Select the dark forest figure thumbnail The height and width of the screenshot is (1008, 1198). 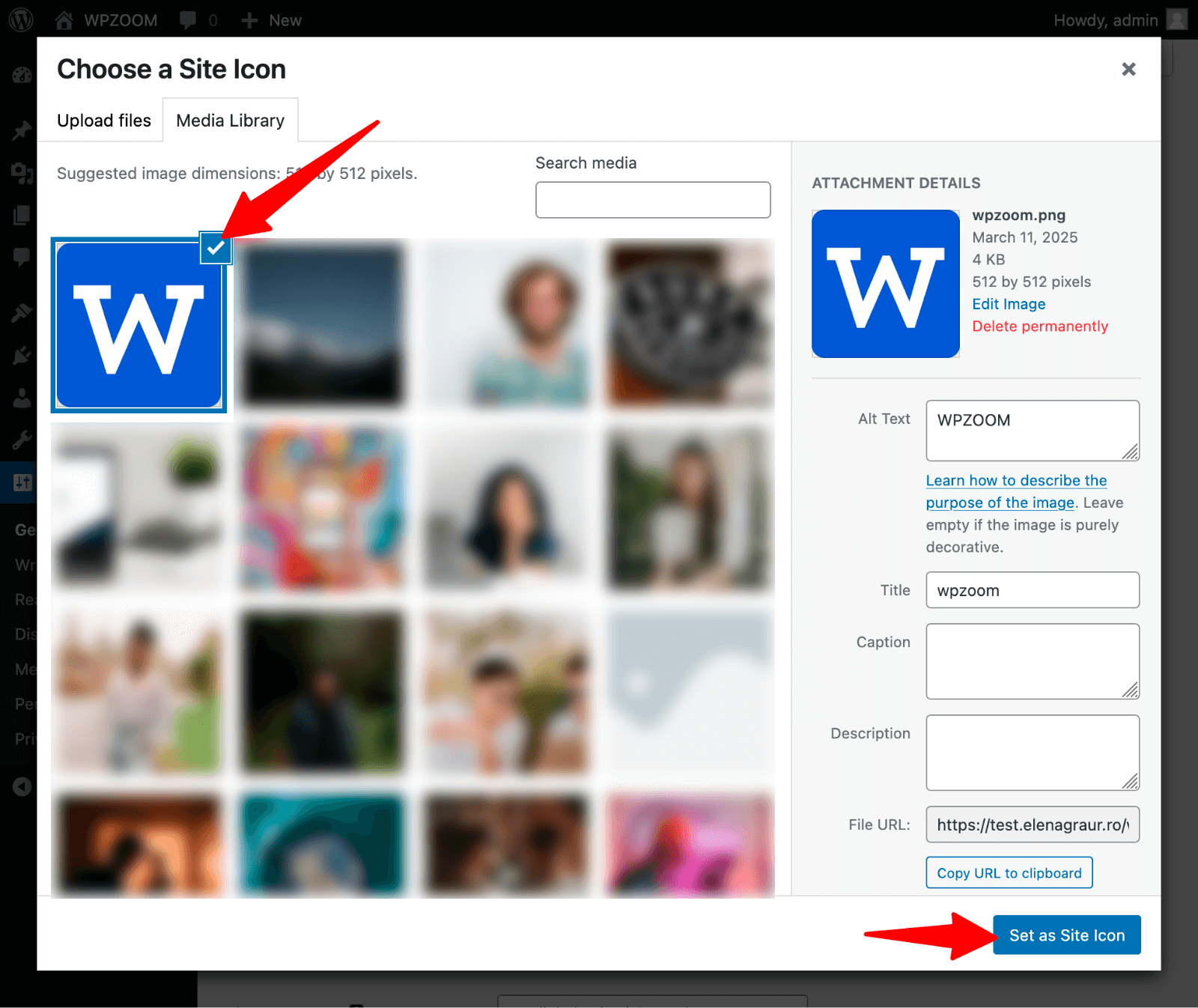(x=322, y=692)
